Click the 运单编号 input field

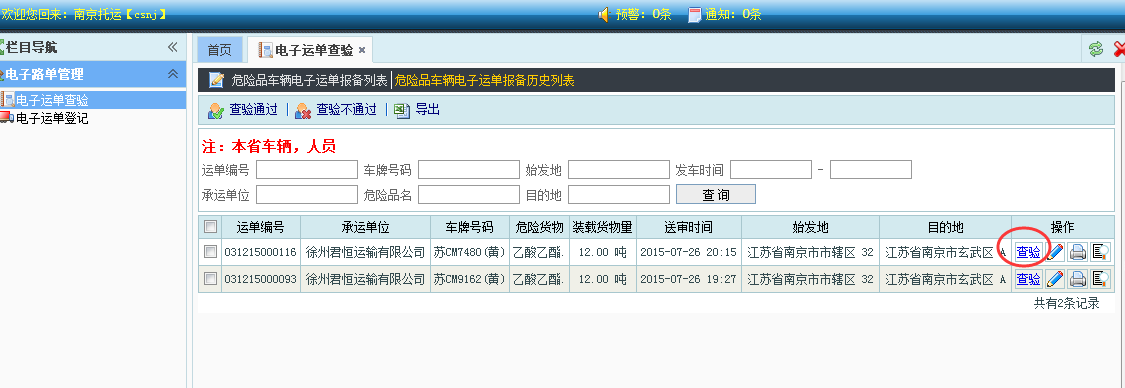[x=306, y=170]
